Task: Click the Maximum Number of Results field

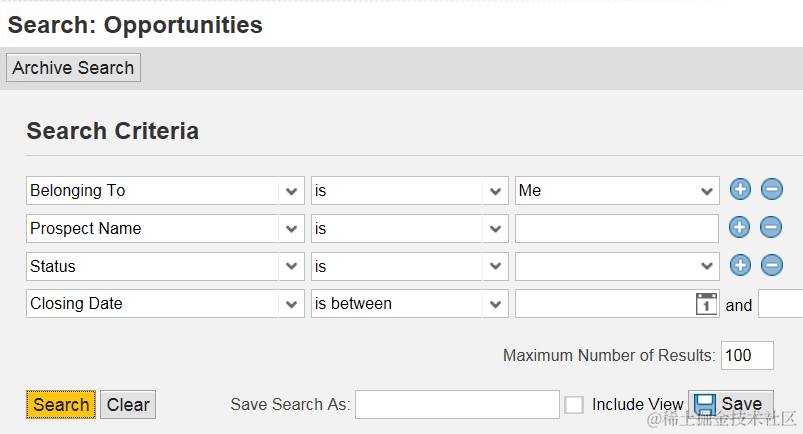Action: 748,356
